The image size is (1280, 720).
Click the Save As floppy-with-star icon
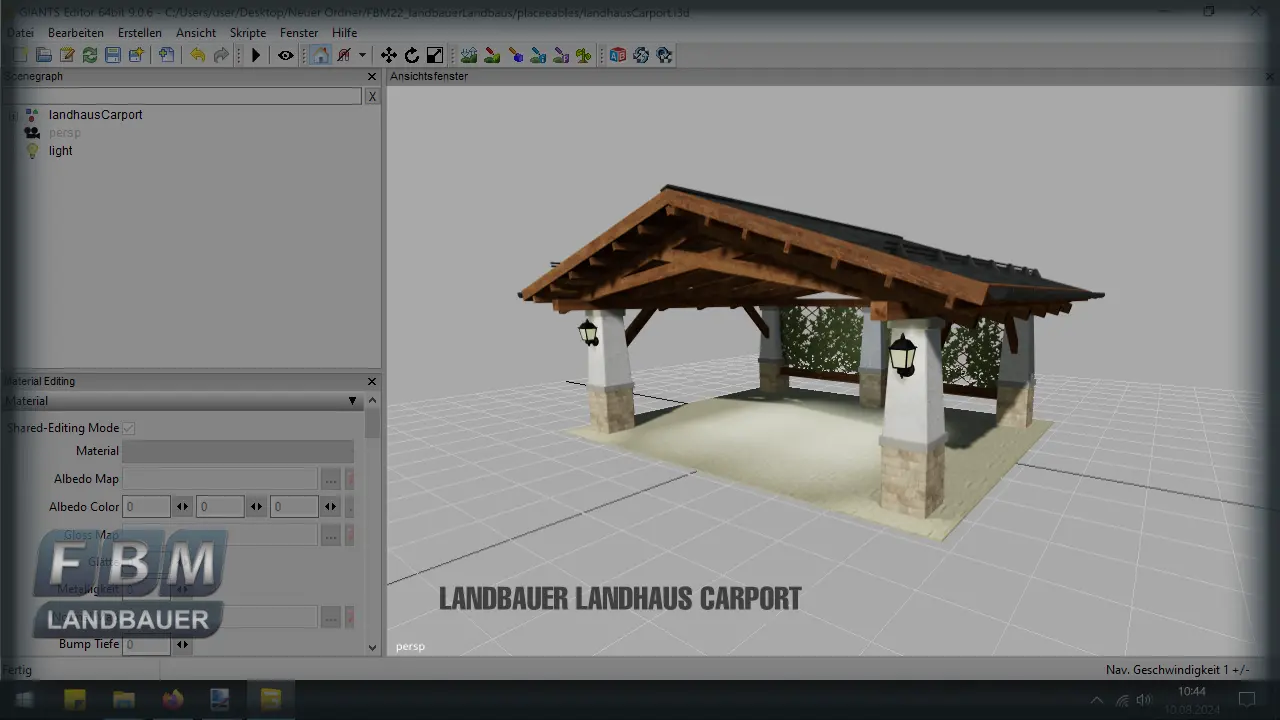135,55
